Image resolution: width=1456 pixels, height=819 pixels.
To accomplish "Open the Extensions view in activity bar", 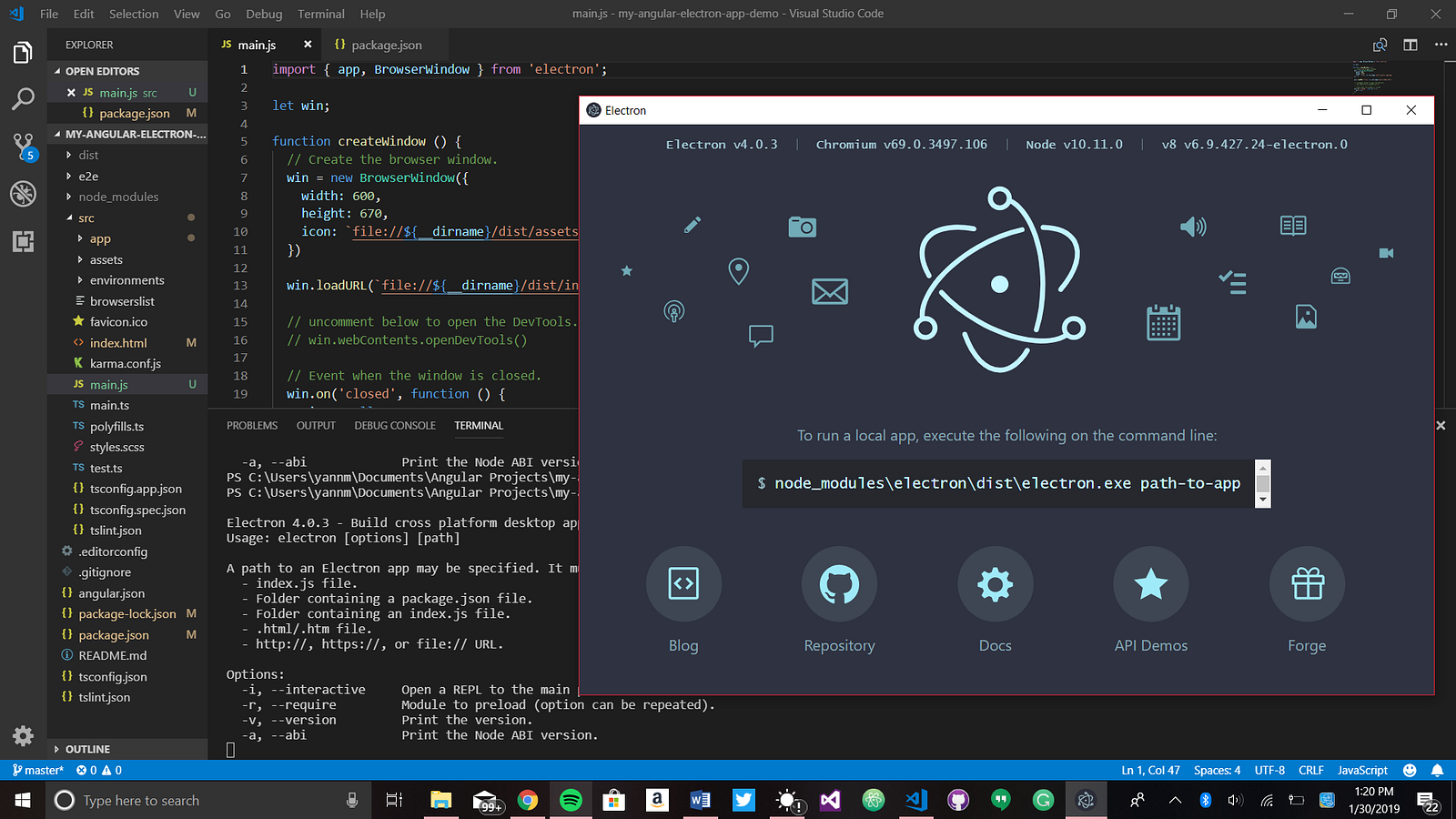I will tap(23, 241).
